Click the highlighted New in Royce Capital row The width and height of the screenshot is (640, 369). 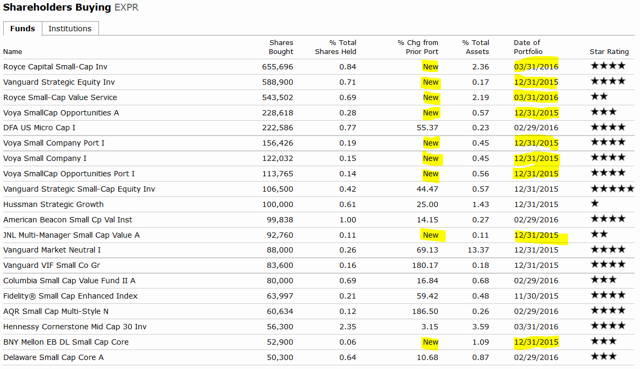[431, 67]
